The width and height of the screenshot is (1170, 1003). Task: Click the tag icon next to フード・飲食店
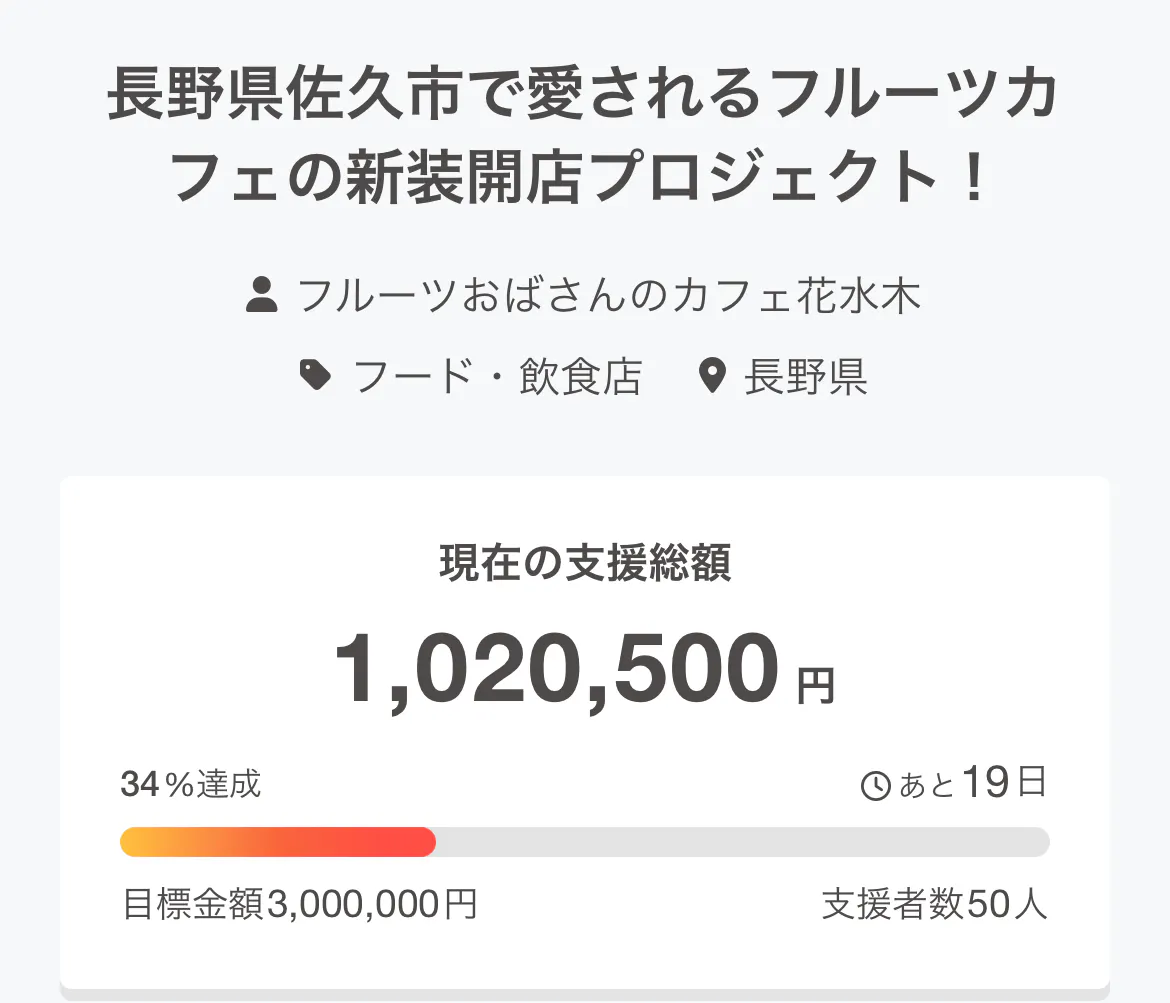(316, 376)
